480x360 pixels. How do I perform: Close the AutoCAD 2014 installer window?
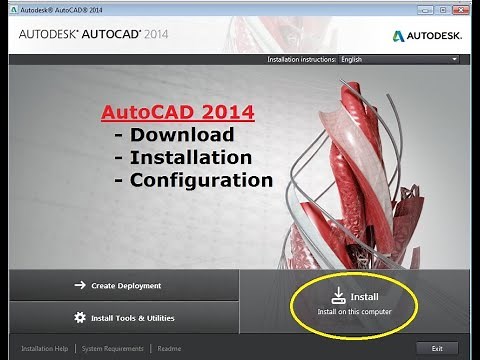[x=461, y=10]
